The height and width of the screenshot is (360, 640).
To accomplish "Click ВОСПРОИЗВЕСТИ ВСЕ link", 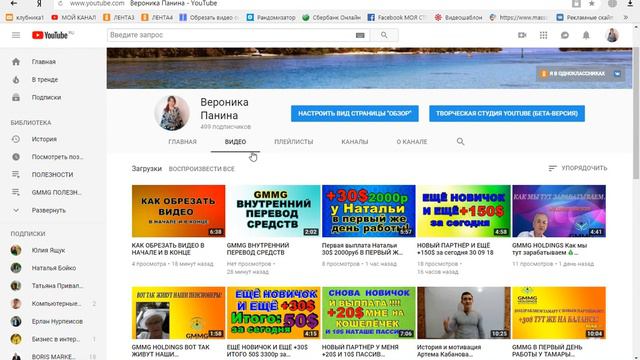I will click(202, 169).
